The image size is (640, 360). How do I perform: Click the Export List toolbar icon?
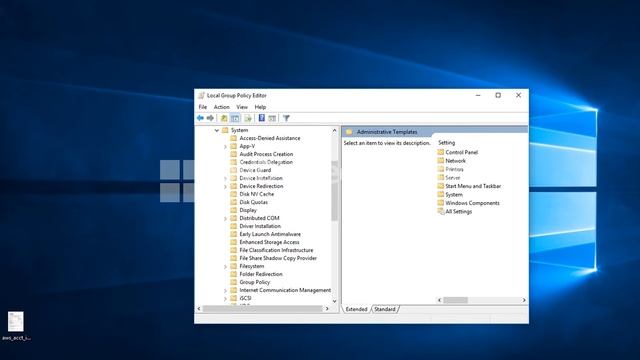click(248, 118)
